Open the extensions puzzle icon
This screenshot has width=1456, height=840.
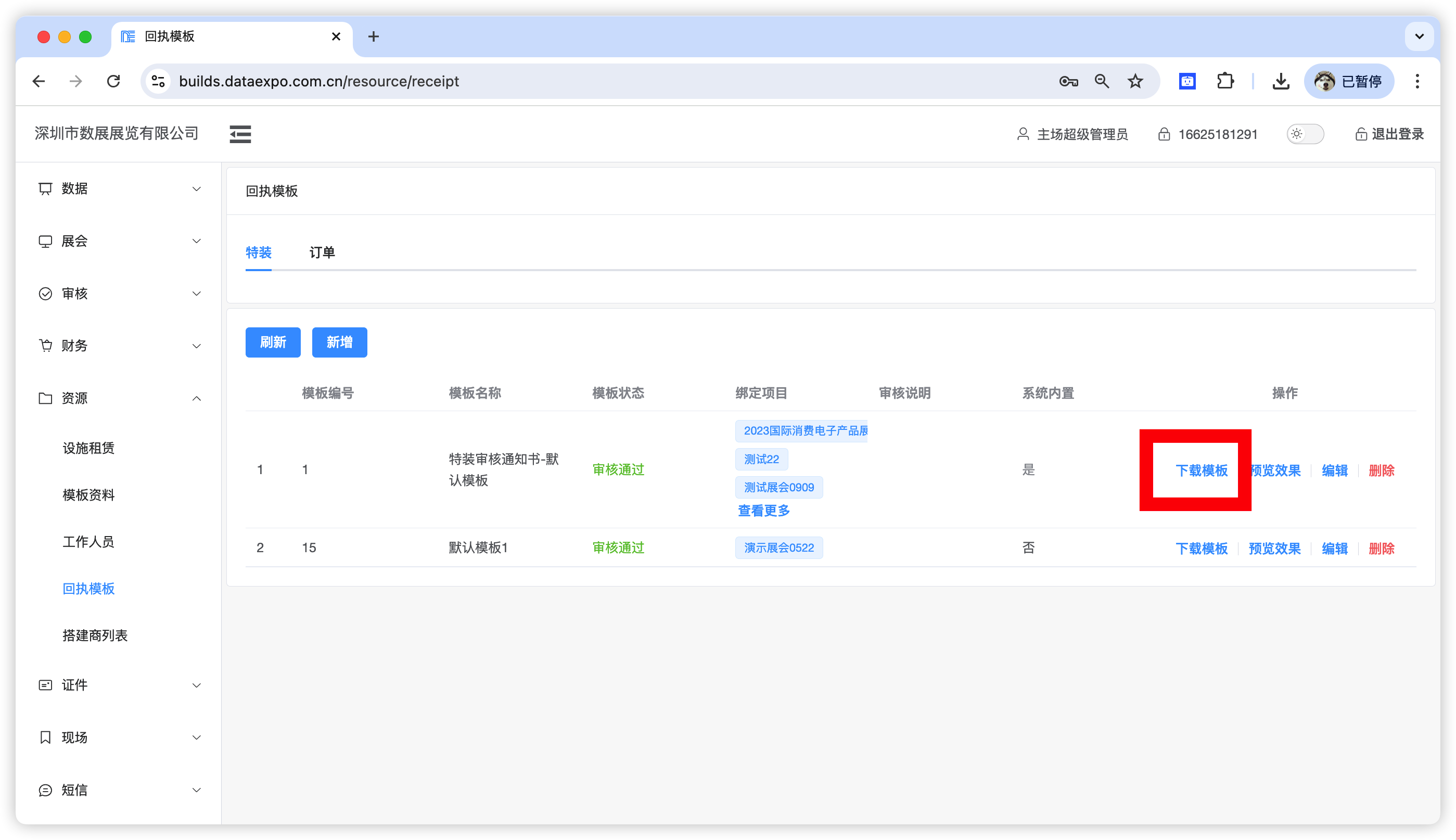click(1225, 81)
